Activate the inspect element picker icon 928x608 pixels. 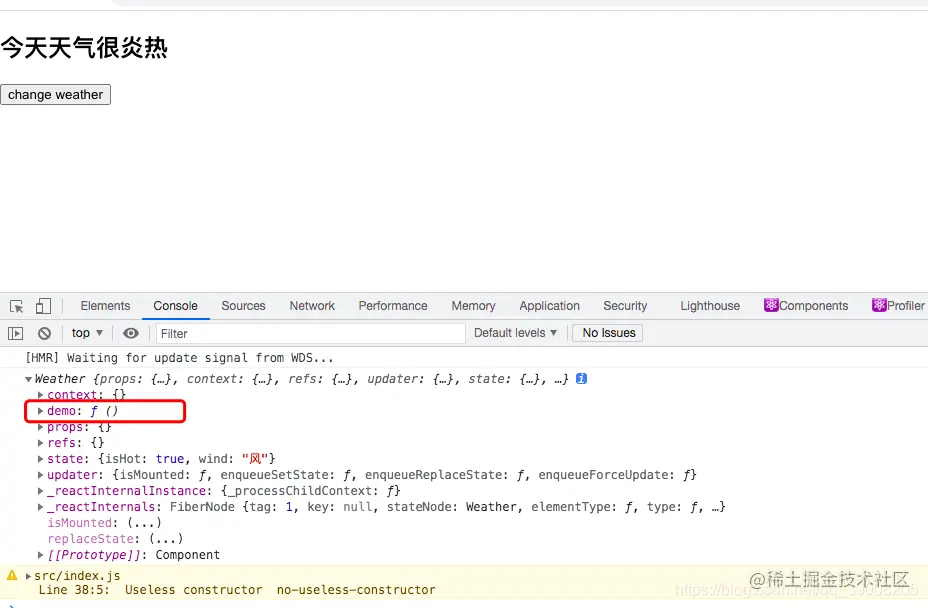click(x=17, y=306)
